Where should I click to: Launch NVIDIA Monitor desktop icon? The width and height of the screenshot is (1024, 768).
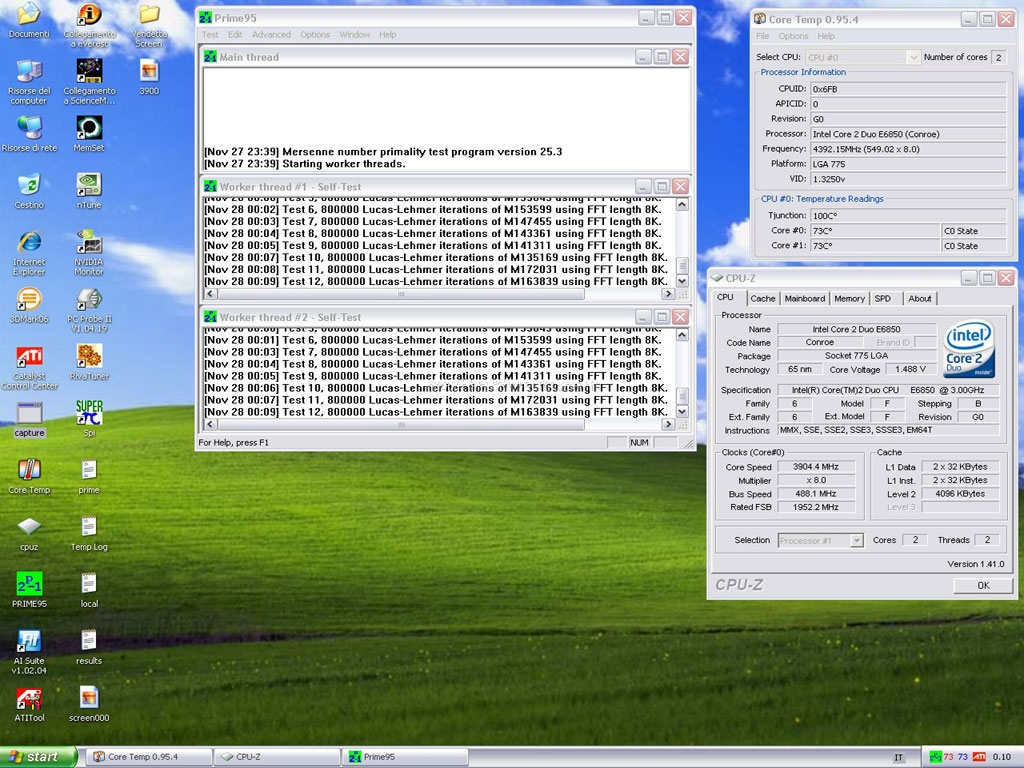tap(89, 242)
